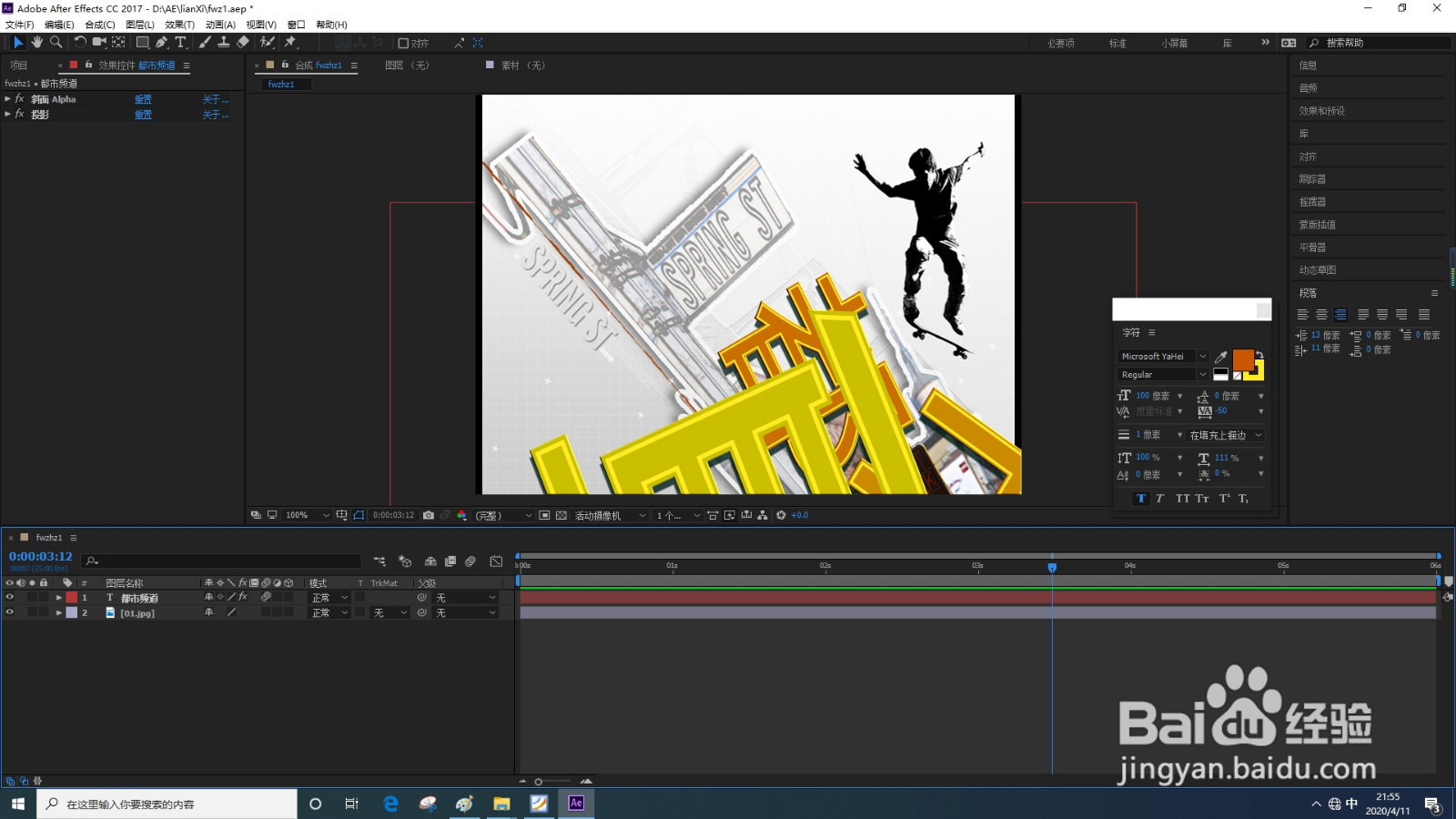Click the orange fill color swatch

click(1242, 359)
